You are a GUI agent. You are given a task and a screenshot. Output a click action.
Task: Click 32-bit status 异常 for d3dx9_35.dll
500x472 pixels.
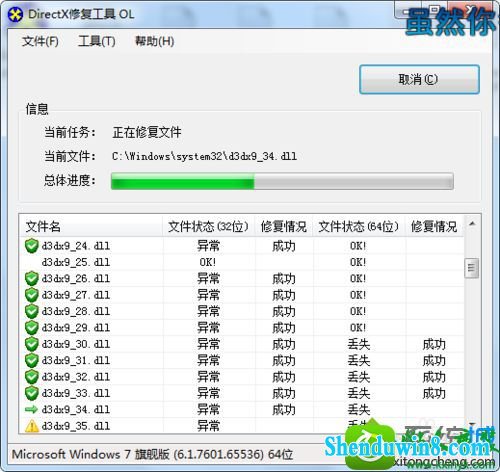208,426
